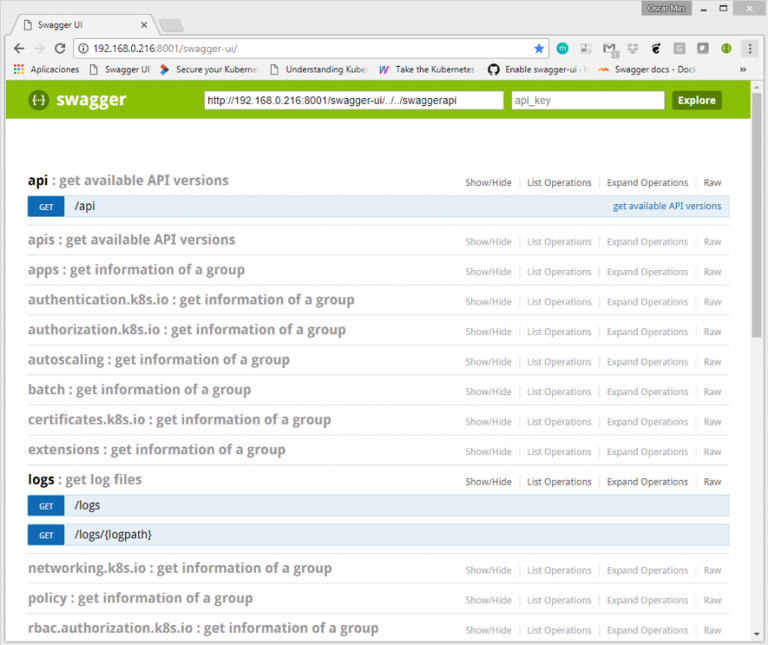The width and height of the screenshot is (768, 645).
Task: Collapse the api section heading
Action: coord(128,180)
